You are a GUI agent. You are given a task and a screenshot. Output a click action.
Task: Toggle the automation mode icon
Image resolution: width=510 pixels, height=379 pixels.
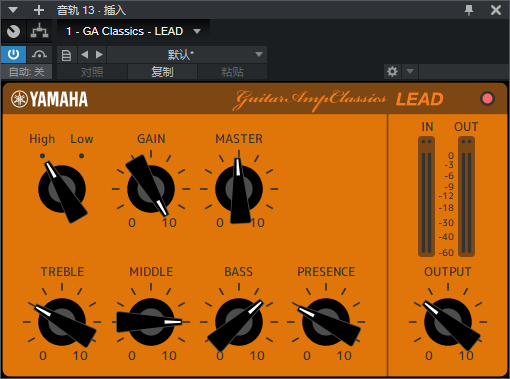point(39,54)
